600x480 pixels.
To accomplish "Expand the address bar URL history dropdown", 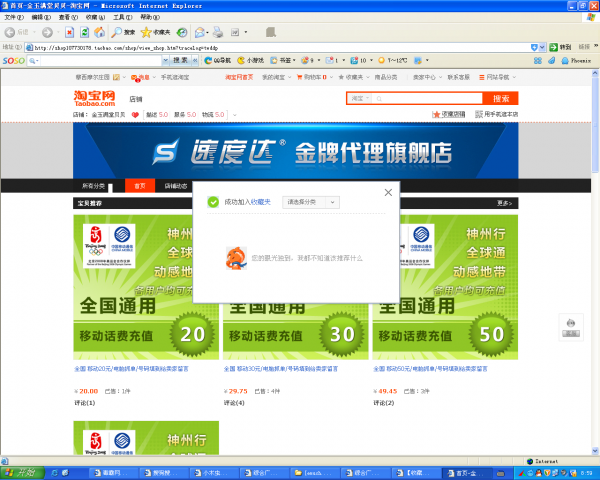I will (x=542, y=47).
